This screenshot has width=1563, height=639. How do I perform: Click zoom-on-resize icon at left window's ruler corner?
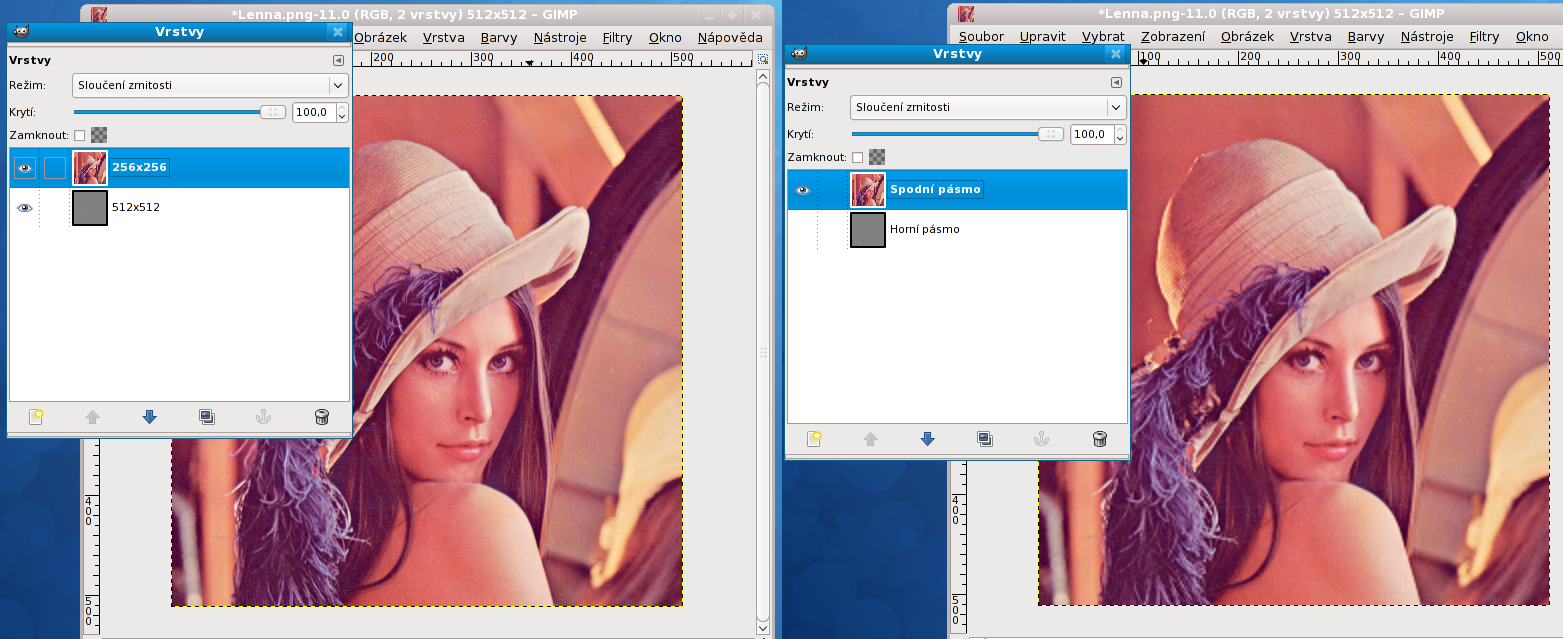pos(762,60)
